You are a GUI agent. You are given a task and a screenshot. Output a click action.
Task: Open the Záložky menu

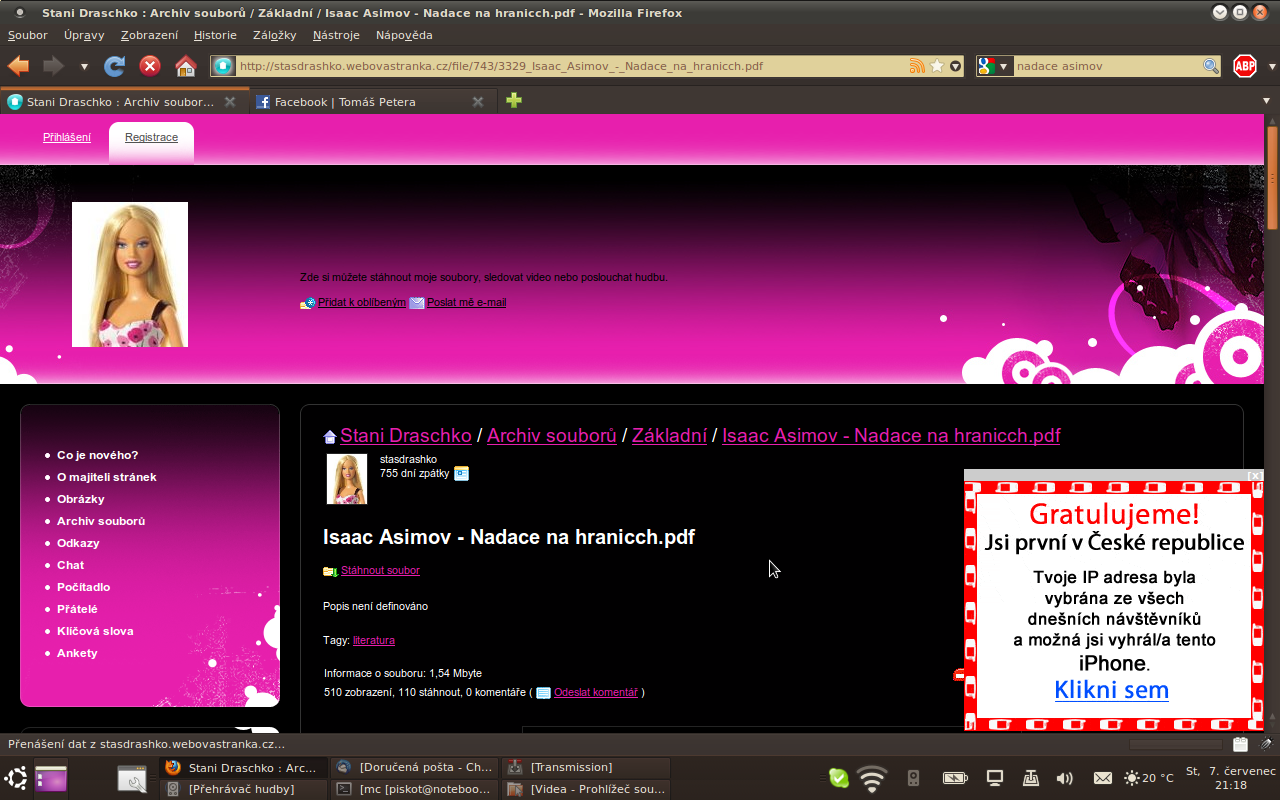coord(275,35)
